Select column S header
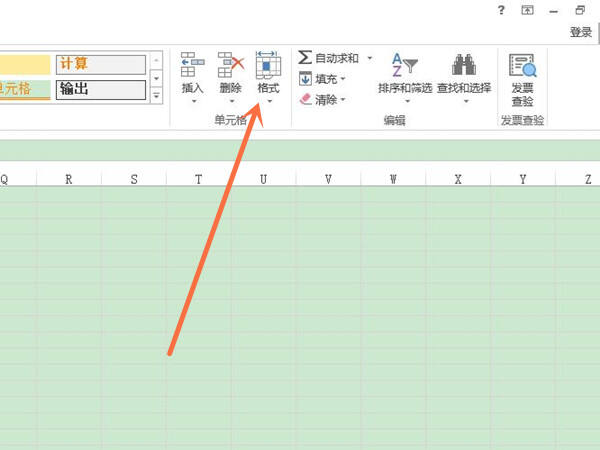Screen dimensions: 600x450 [x=134, y=179]
